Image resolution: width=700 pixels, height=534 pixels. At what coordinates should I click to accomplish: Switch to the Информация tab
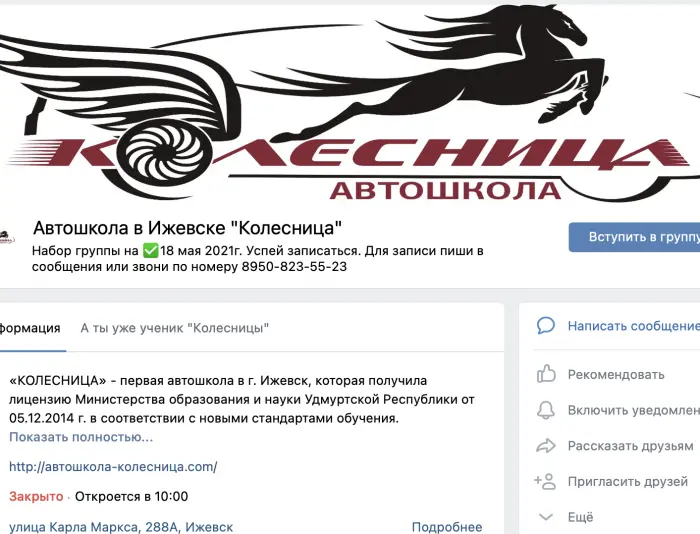pyautogui.click(x=30, y=328)
